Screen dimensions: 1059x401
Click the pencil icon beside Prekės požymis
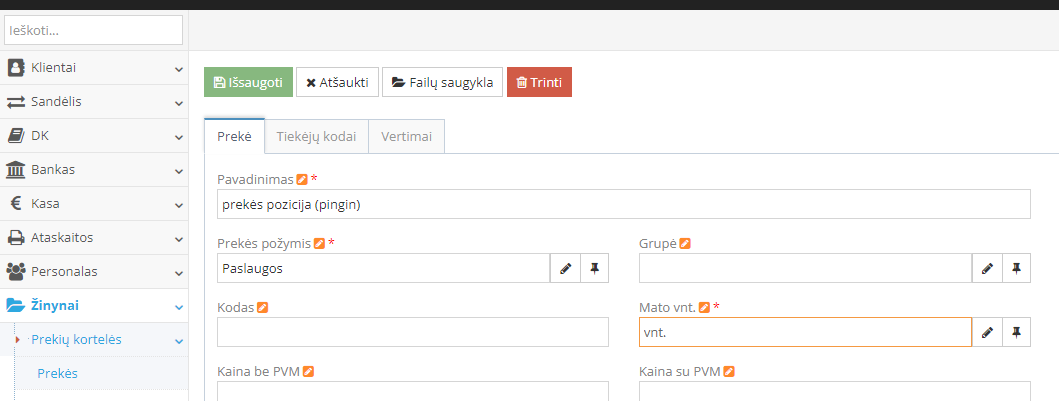pos(565,269)
